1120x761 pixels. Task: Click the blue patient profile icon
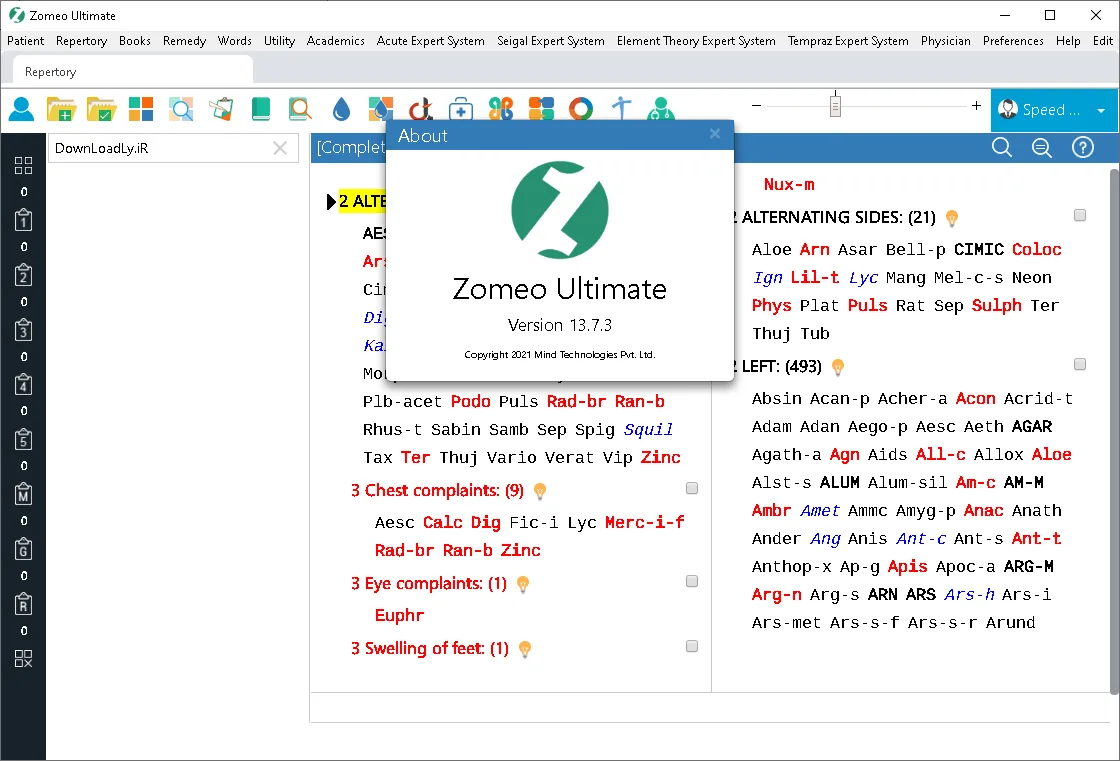tap(21, 109)
